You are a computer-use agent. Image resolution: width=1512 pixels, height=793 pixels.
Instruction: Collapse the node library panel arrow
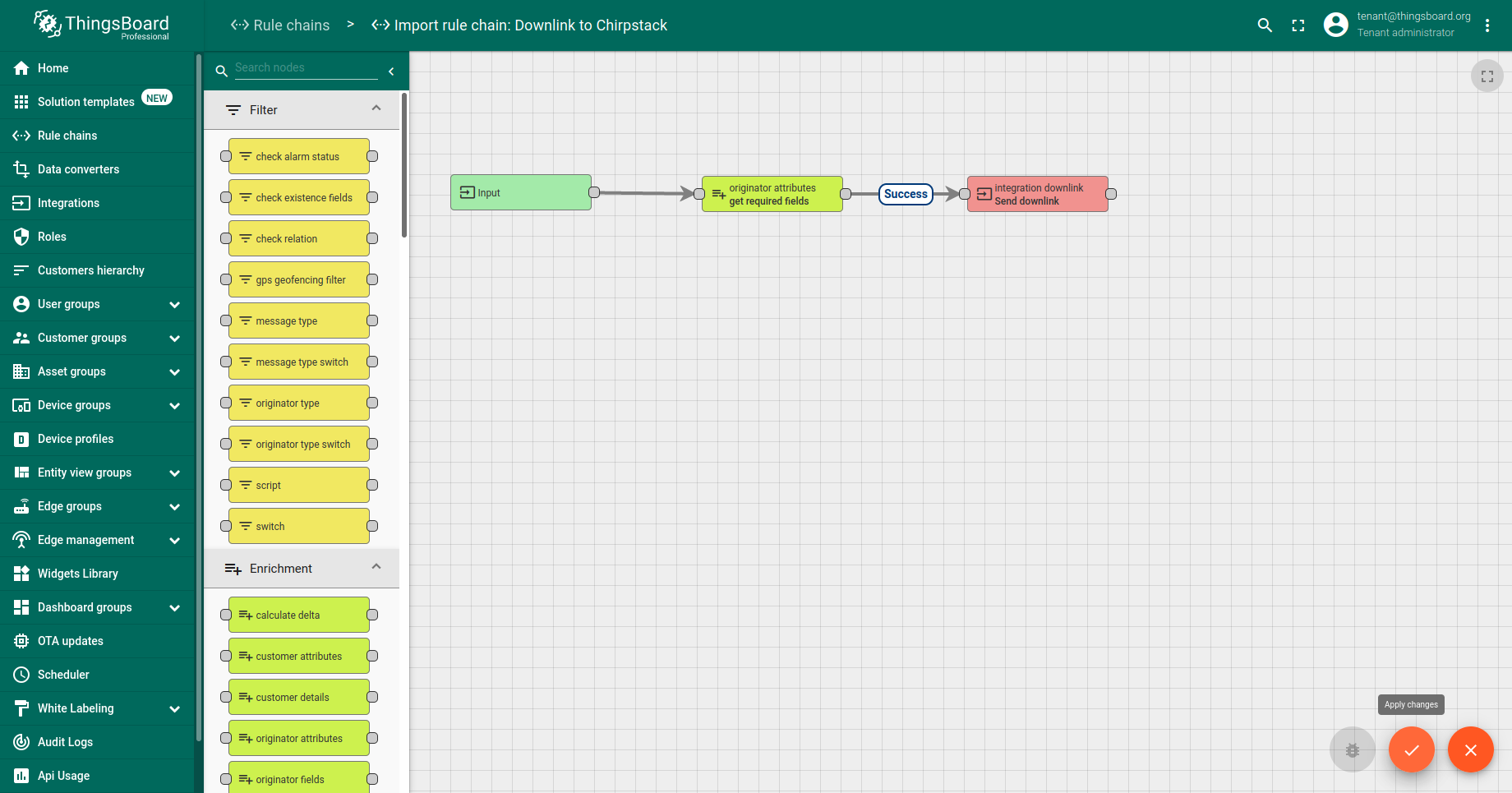[x=391, y=71]
